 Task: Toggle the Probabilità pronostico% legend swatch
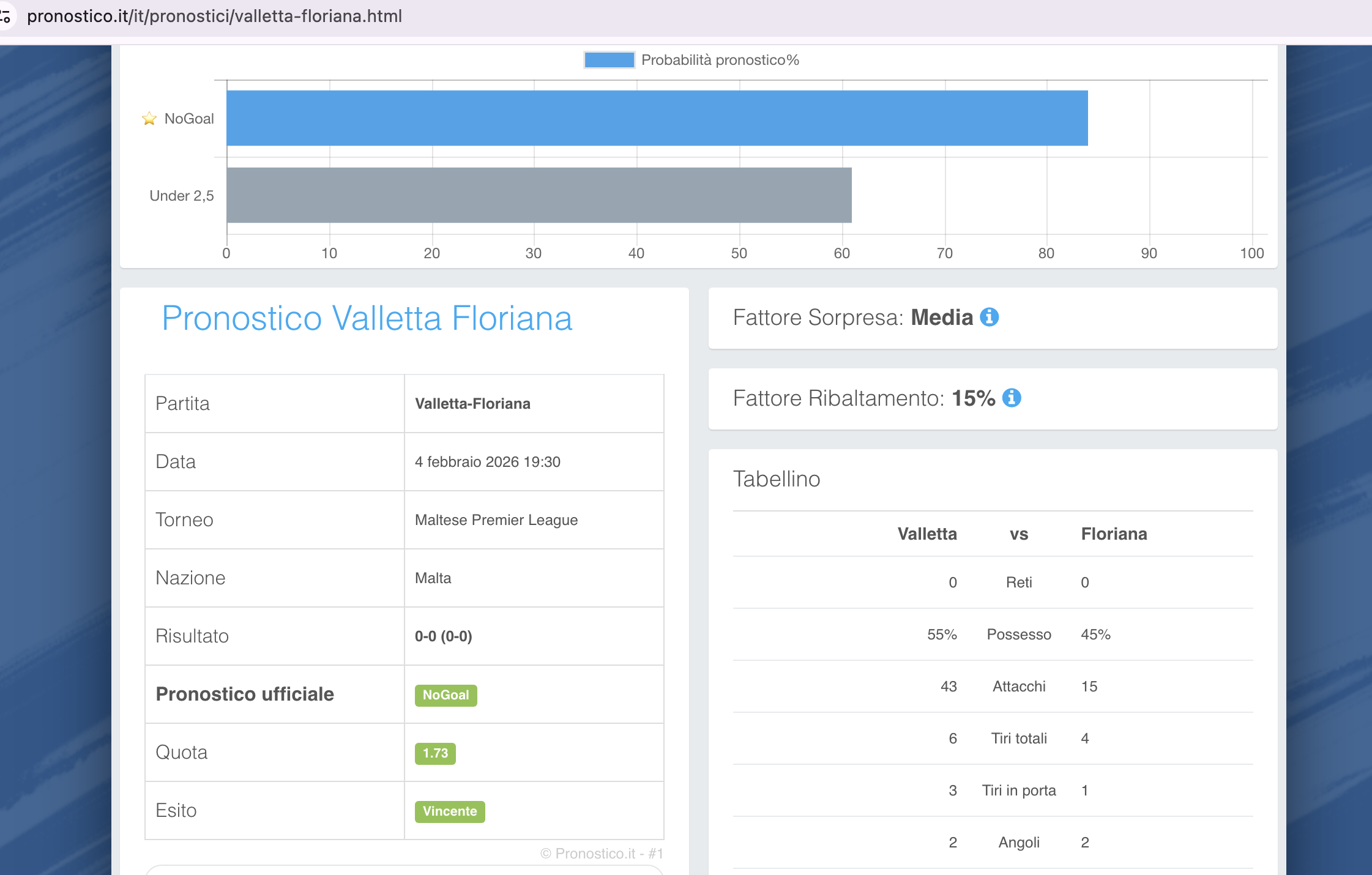609,60
